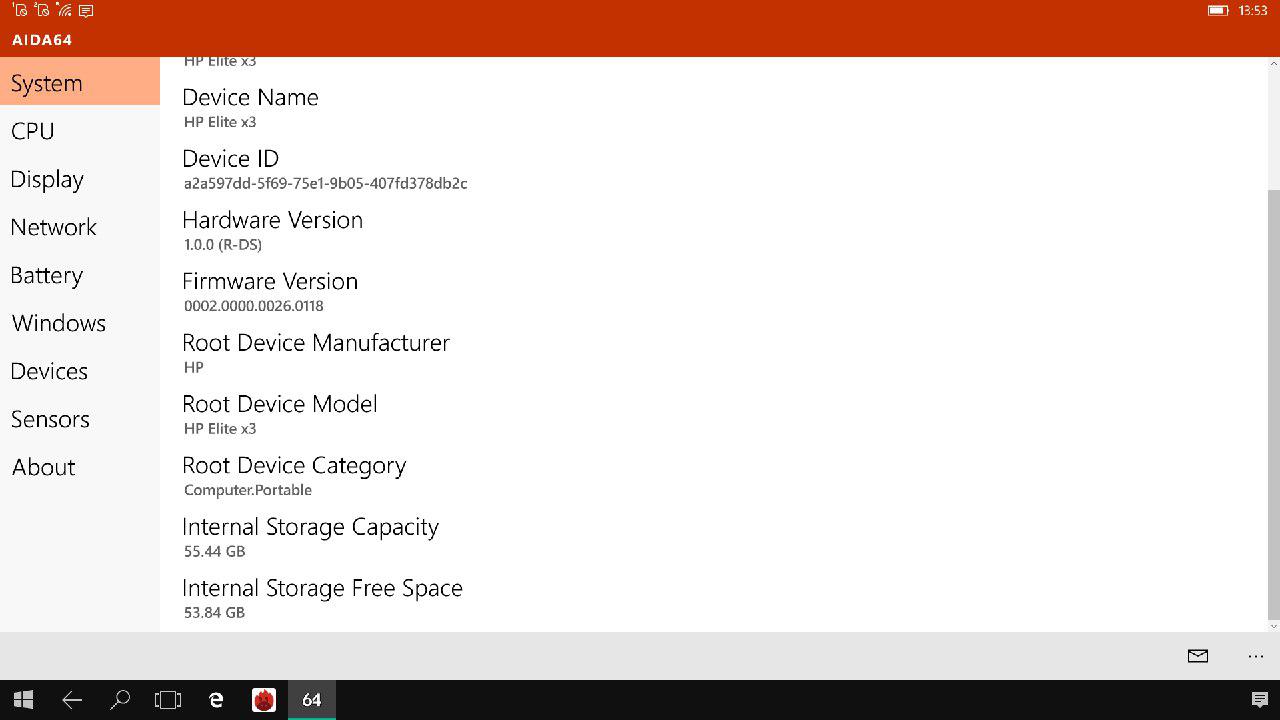Click the 55.44 GB storage capacity value
This screenshot has width=1280, height=720.
(214, 551)
